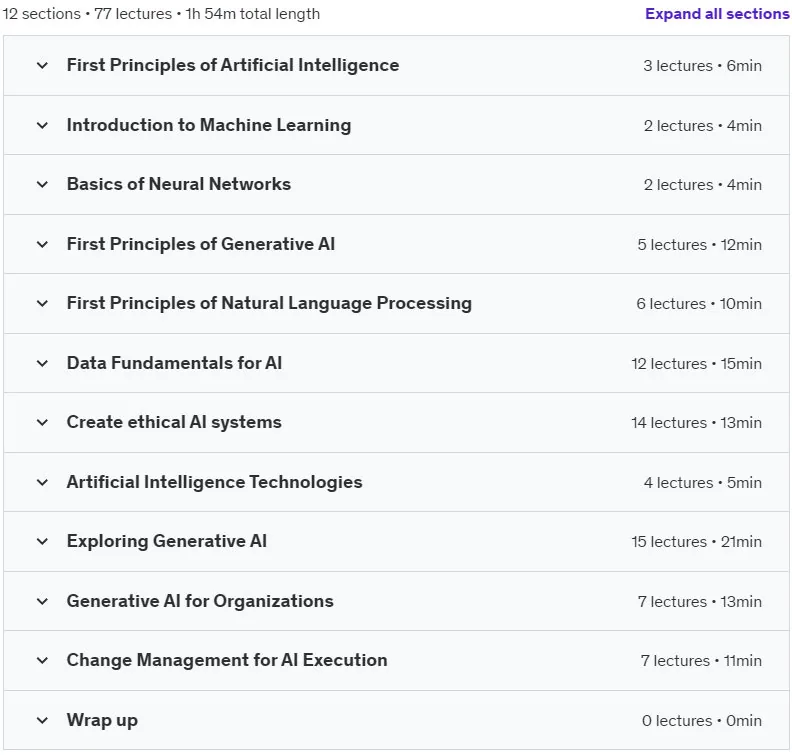
Task: Open Create ethical AI systems title
Action: (x=174, y=422)
